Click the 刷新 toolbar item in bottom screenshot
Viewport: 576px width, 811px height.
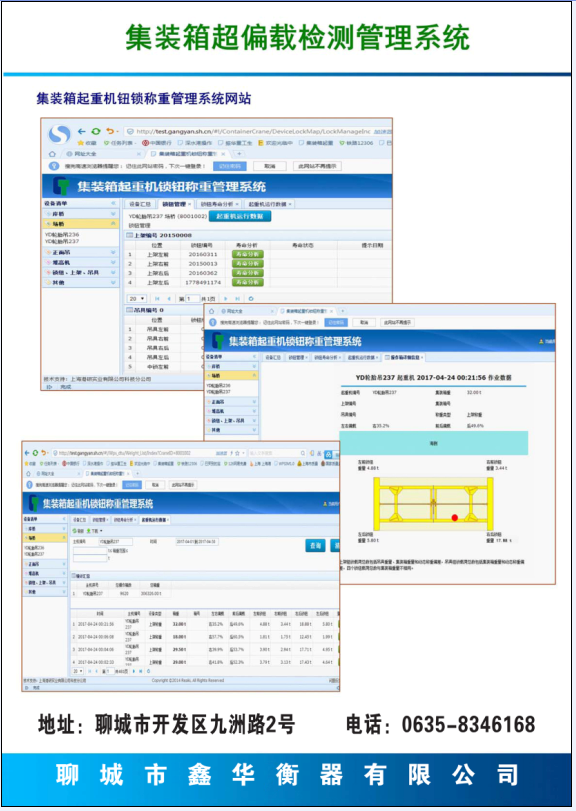click(x=78, y=531)
